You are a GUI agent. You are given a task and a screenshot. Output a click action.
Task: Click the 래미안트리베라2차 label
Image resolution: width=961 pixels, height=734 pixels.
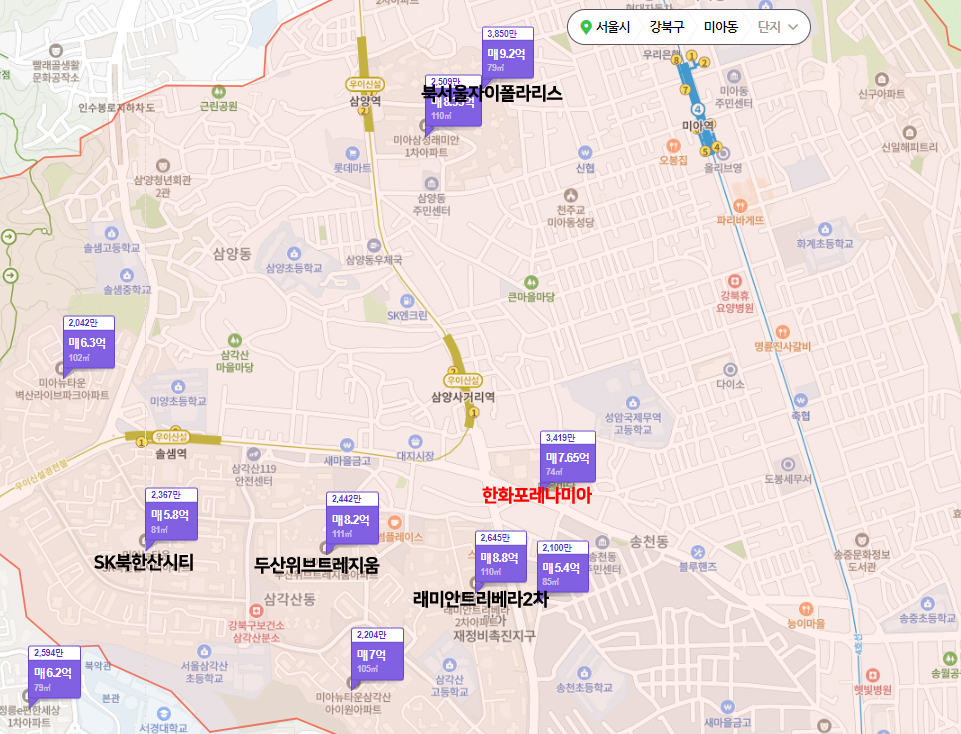click(480, 599)
